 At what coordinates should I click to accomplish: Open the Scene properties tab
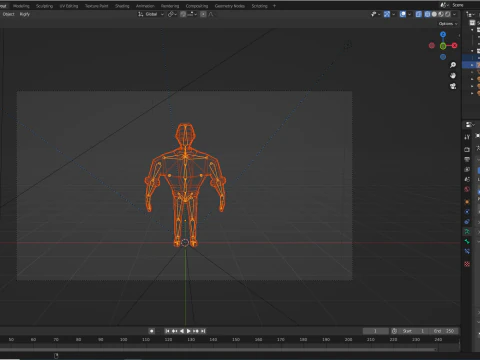[467, 179]
